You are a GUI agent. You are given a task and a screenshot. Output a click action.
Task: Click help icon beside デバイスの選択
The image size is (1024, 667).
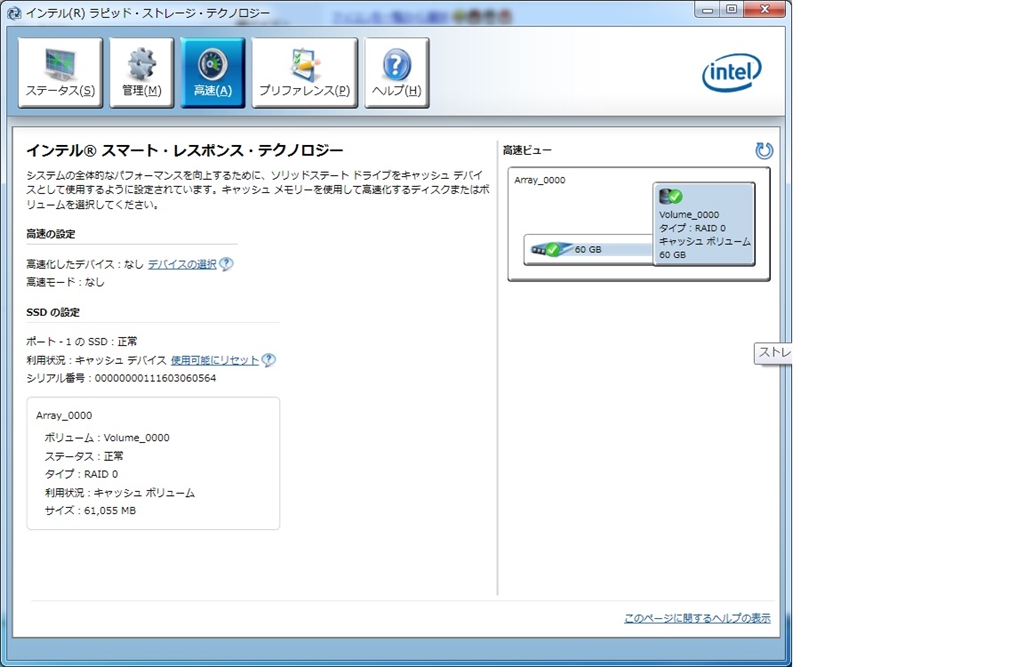tap(226, 264)
